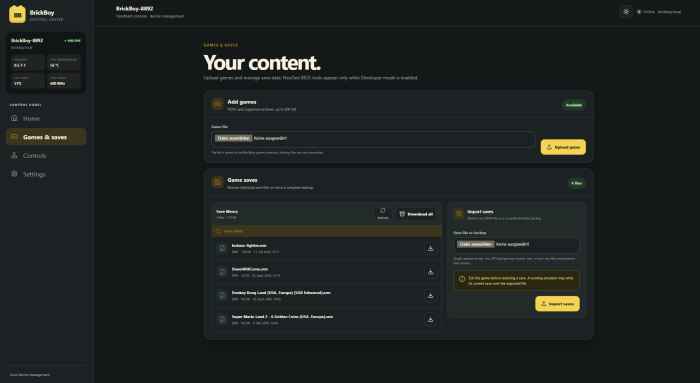Select the Super Mario Land 2 - 6 Golden Coins entry
This screenshot has height=383, width=700.
[x=282, y=316]
